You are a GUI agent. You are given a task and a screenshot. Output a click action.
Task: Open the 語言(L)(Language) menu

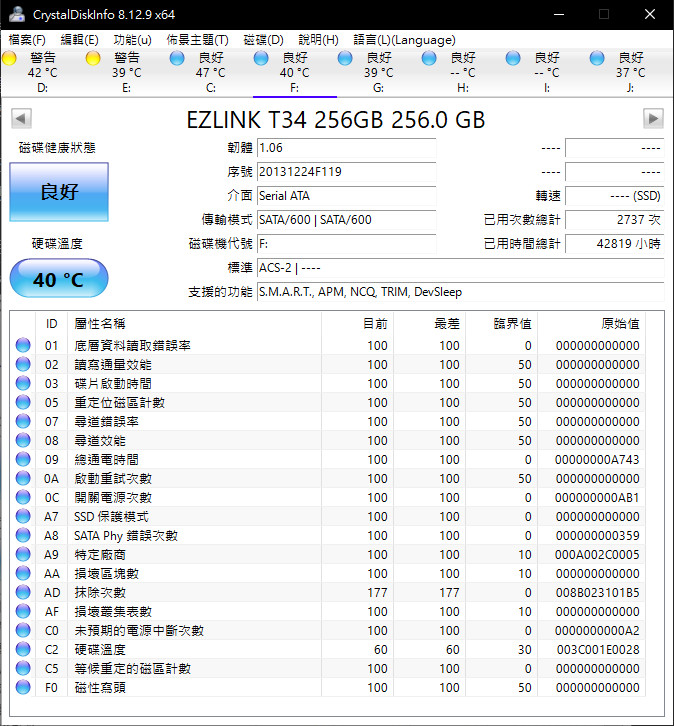405,40
